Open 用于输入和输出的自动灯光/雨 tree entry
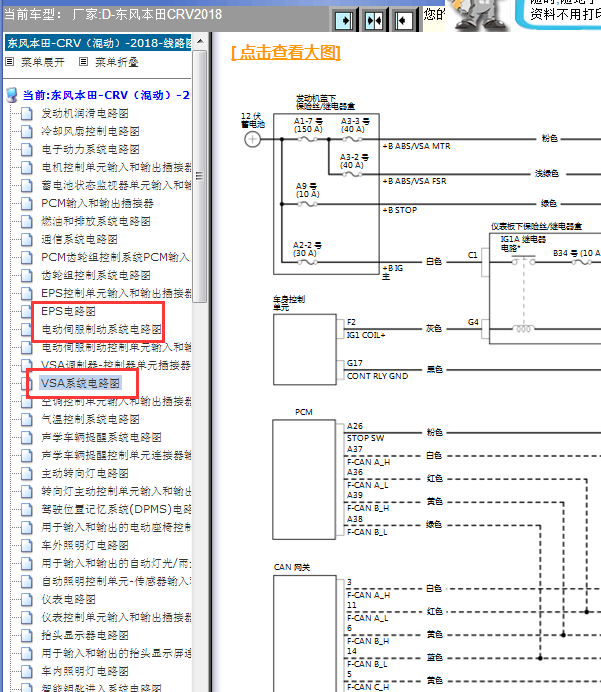 click(x=116, y=564)
